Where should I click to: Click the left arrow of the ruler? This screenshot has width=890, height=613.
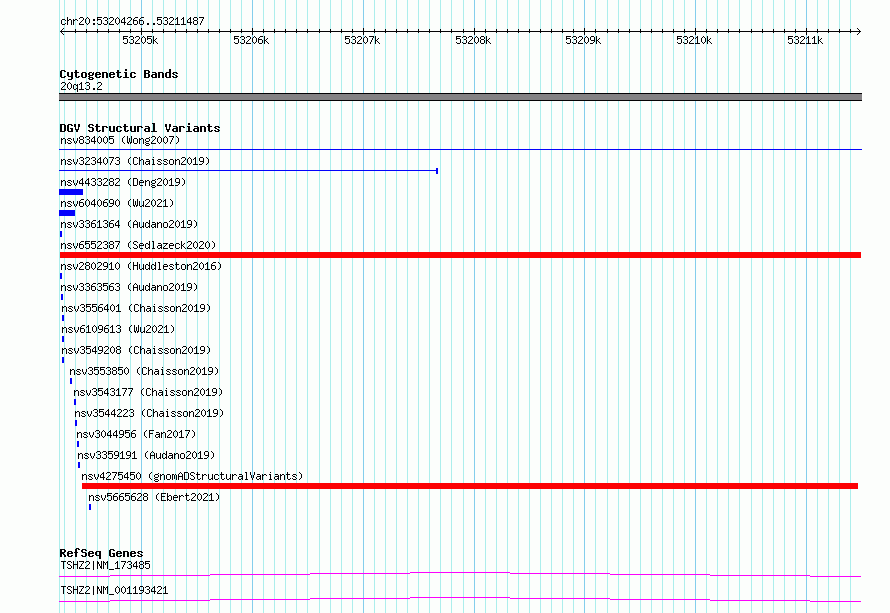[x=62, y=32]
